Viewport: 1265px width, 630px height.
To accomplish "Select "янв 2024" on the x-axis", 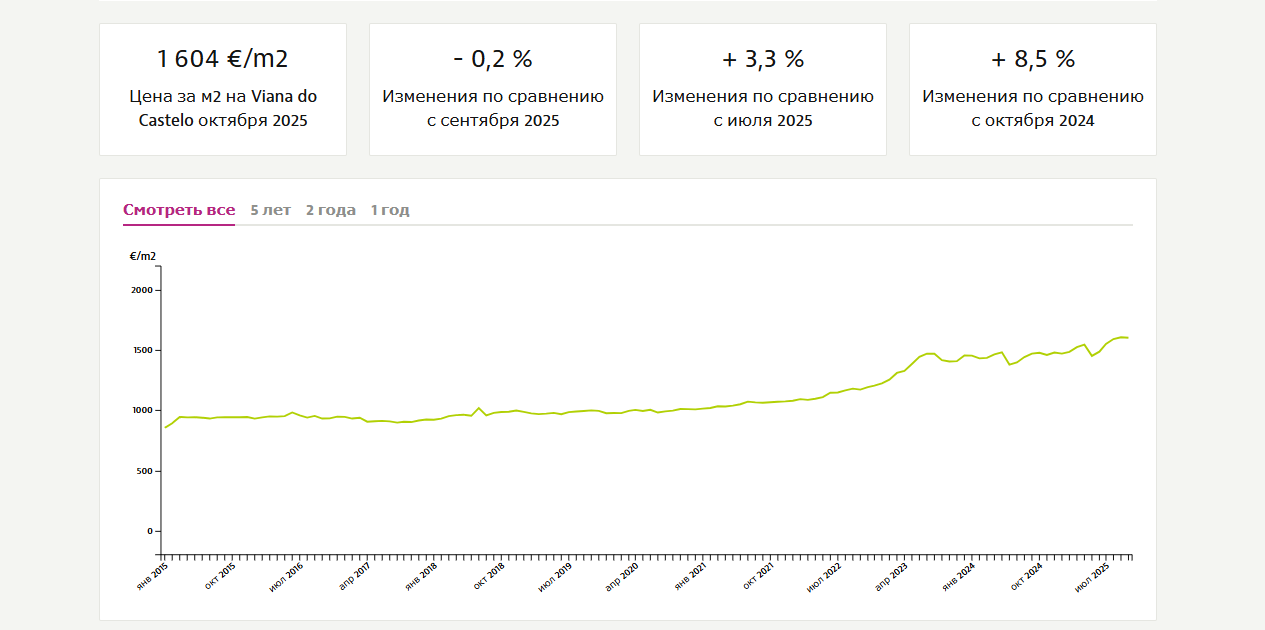I will pos(960,576).
